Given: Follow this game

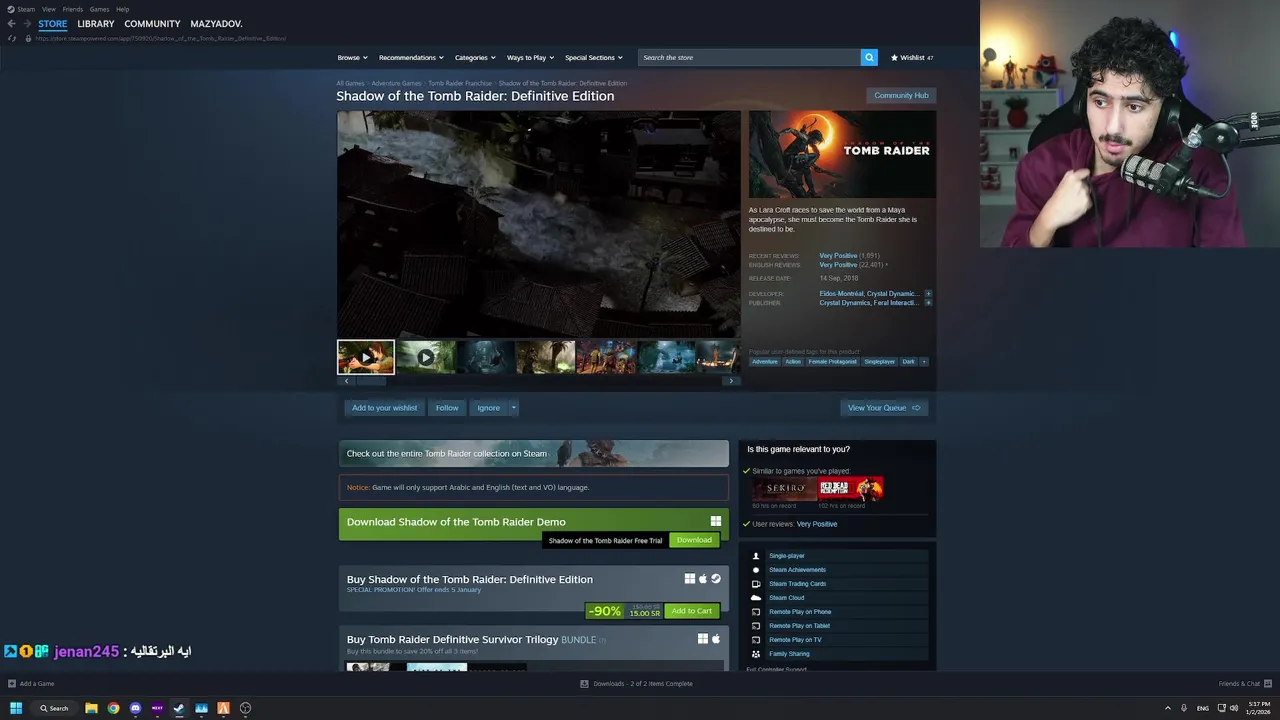Looking at the screenshot, I should pyautogui.click(x=447, y=408).
